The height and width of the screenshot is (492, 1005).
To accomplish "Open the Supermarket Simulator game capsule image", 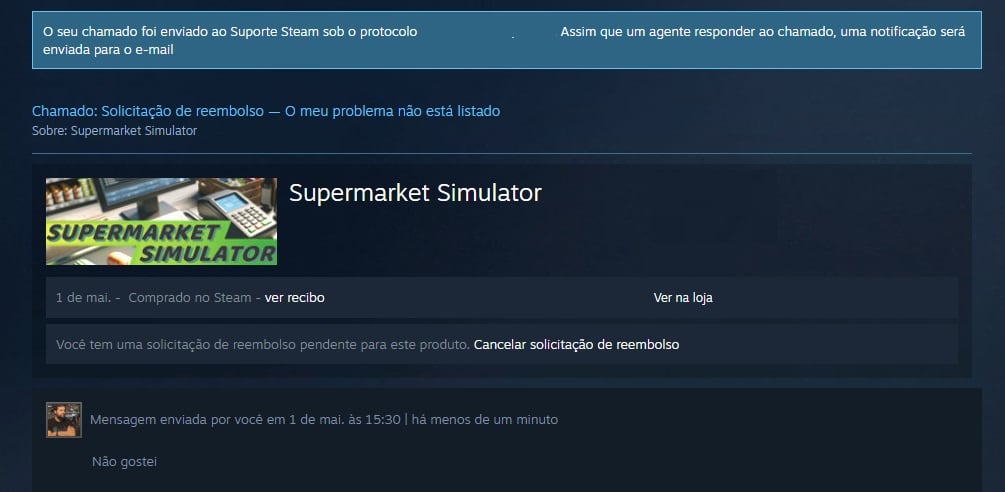I will click(162, 222).
